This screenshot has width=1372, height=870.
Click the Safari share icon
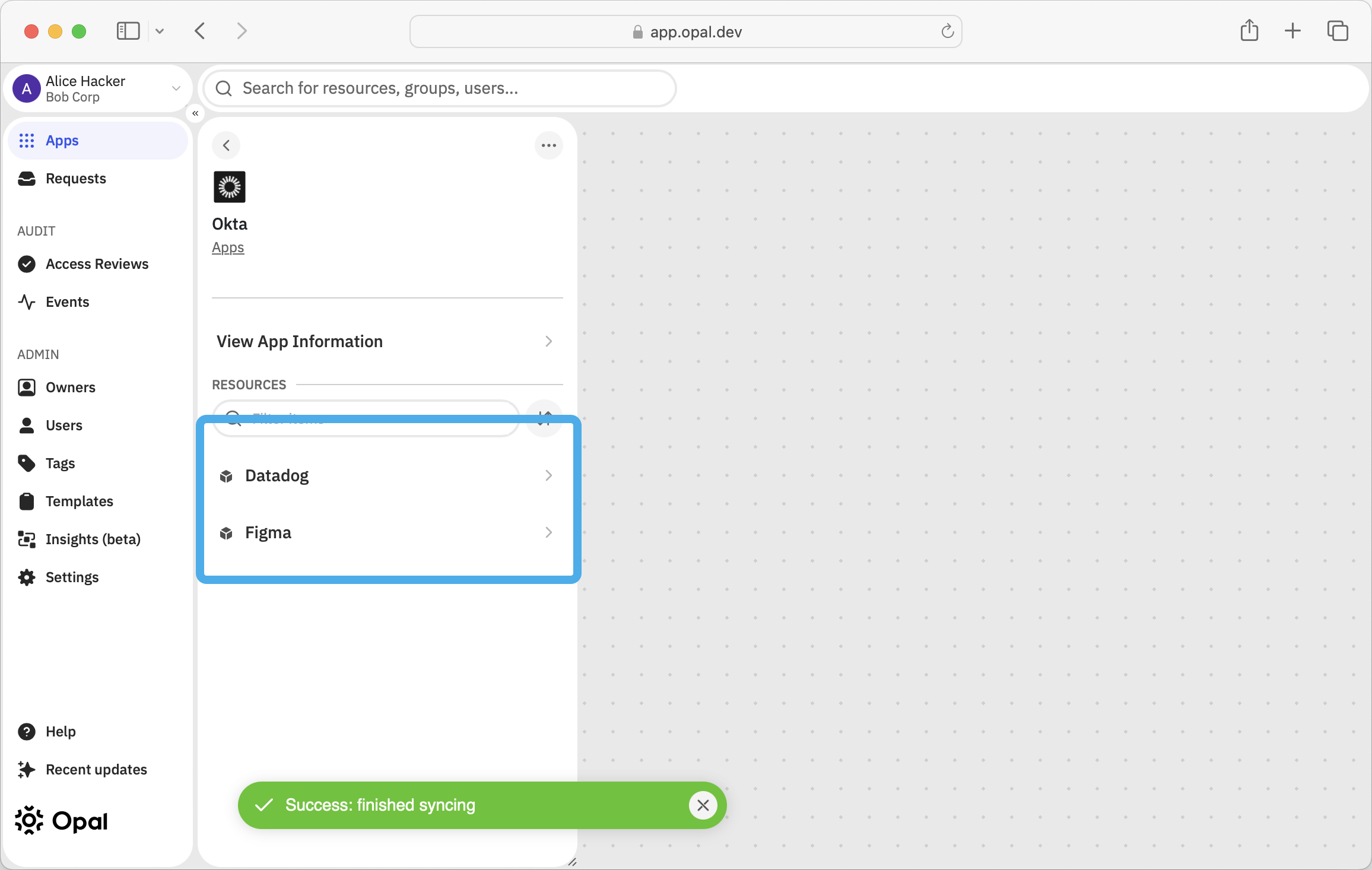pyautogui.click(x=1249, y=30)
